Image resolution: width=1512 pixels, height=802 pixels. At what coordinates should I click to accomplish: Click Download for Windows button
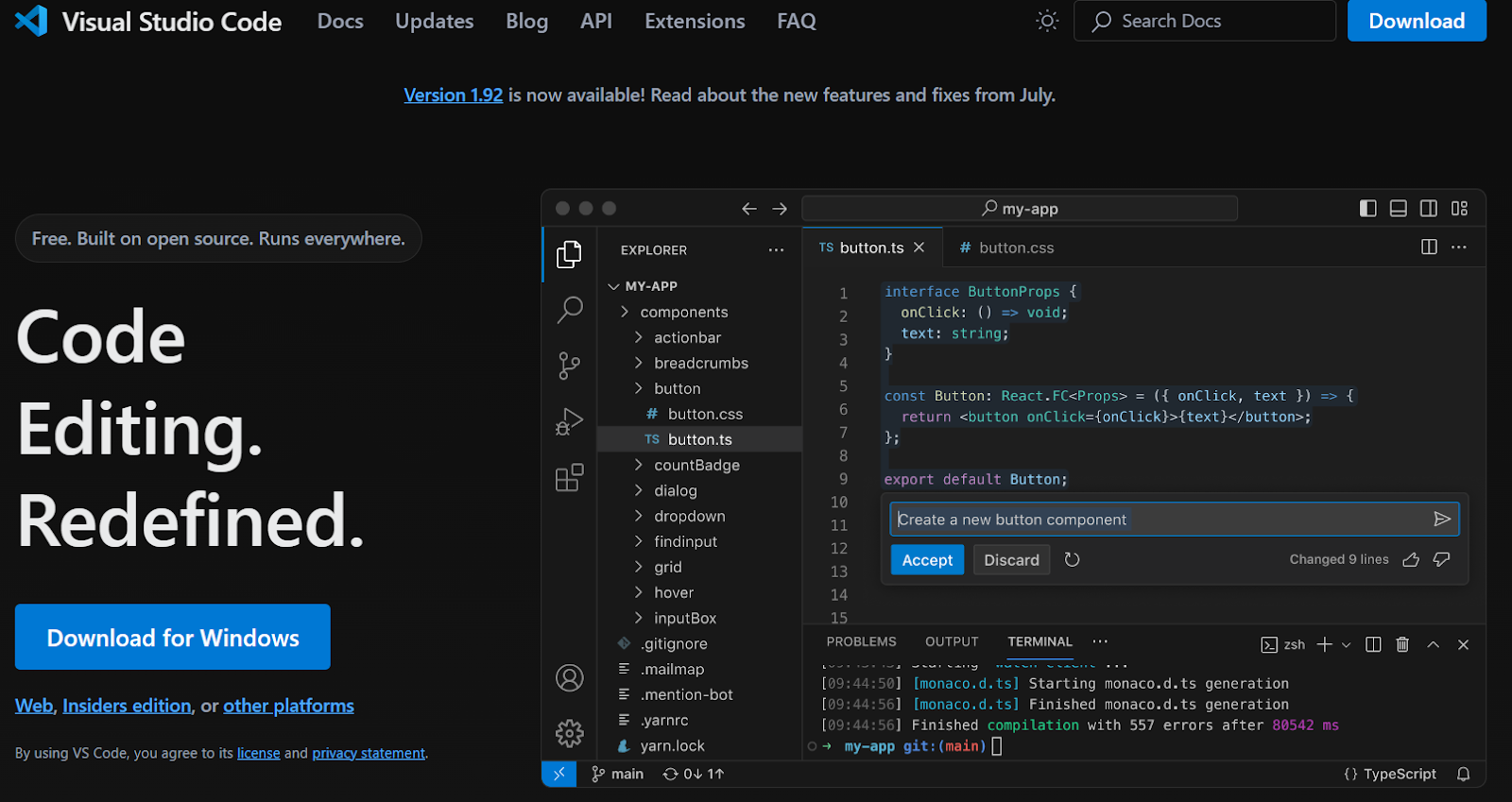click(173, 638)
